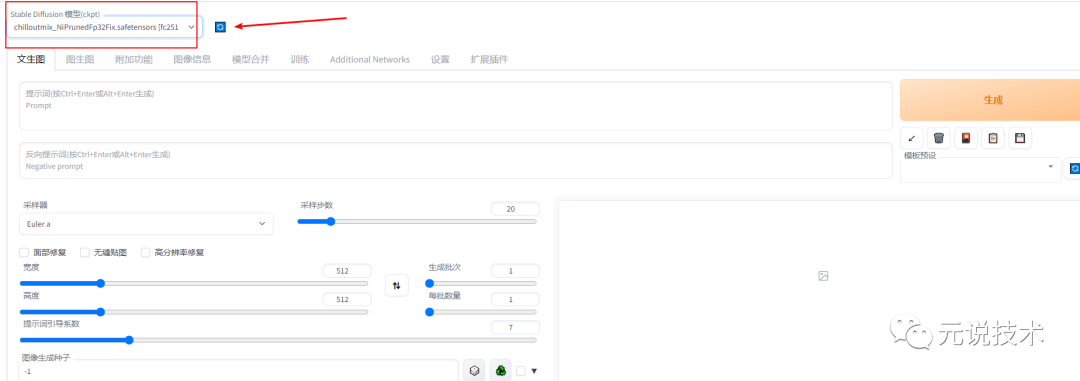Open the 图像信息 tab

(x=192, y=59)
